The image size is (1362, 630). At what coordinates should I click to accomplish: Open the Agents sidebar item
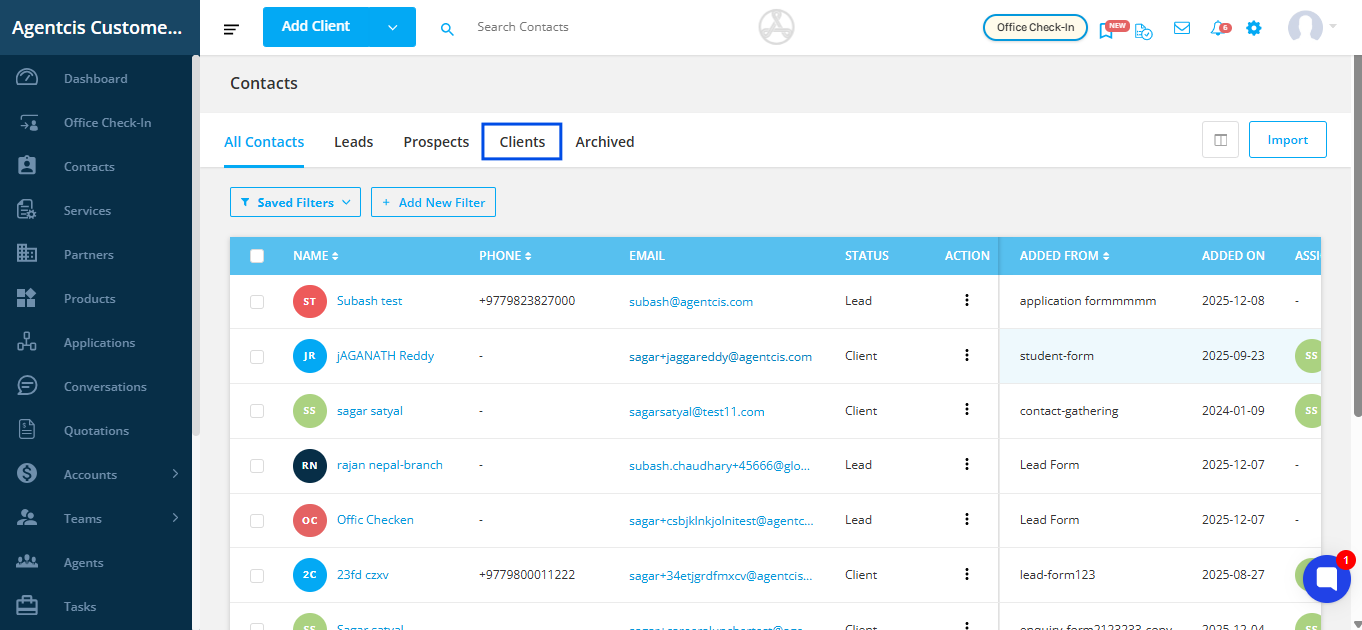point(83,563)
